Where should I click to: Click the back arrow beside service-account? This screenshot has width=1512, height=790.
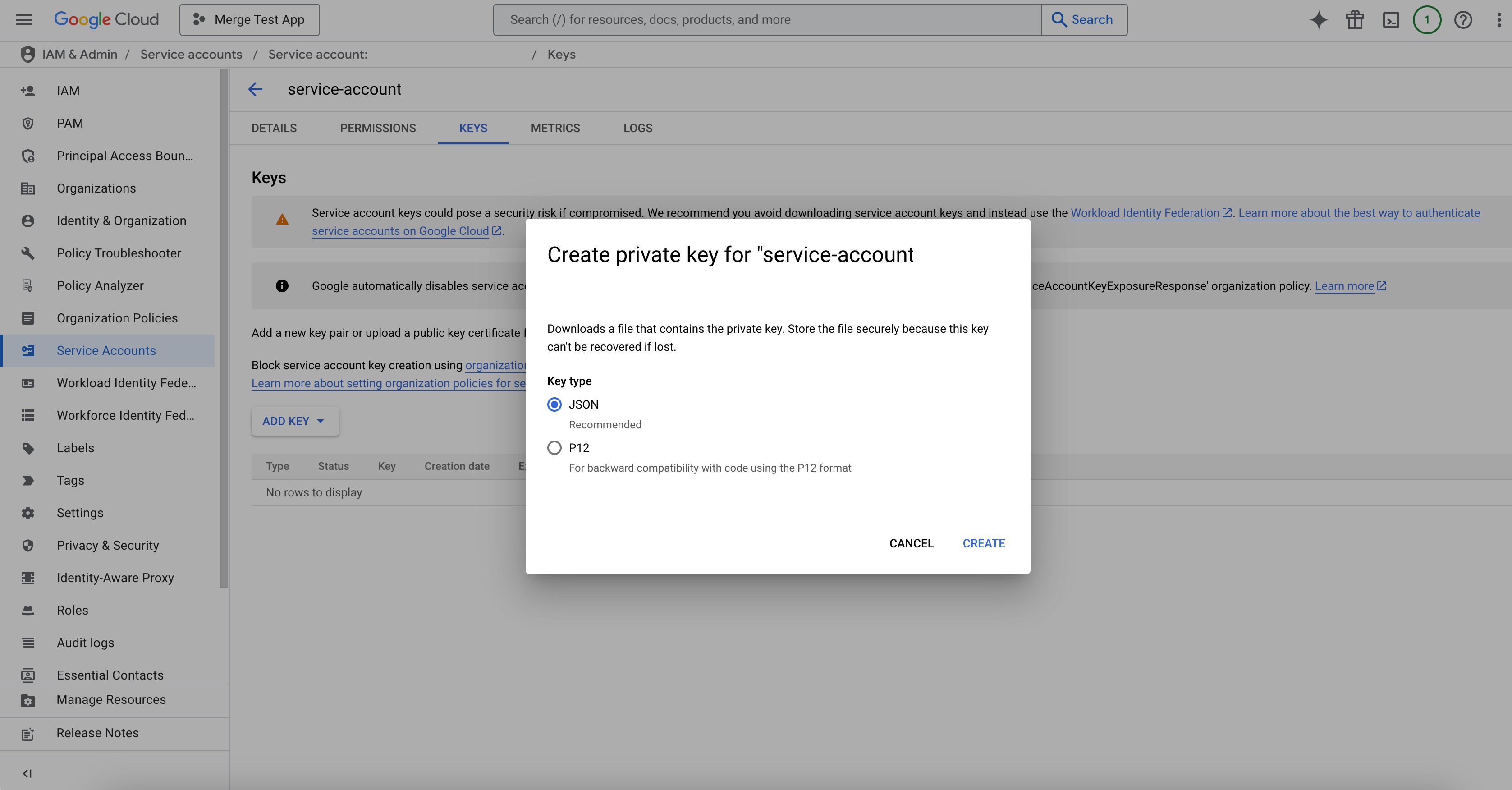click(255, 89)
